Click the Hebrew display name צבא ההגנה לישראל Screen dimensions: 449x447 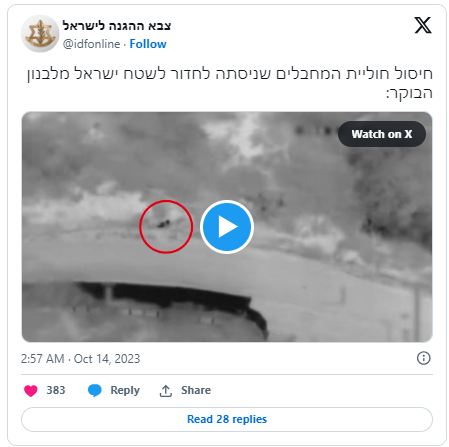point(117,26)
